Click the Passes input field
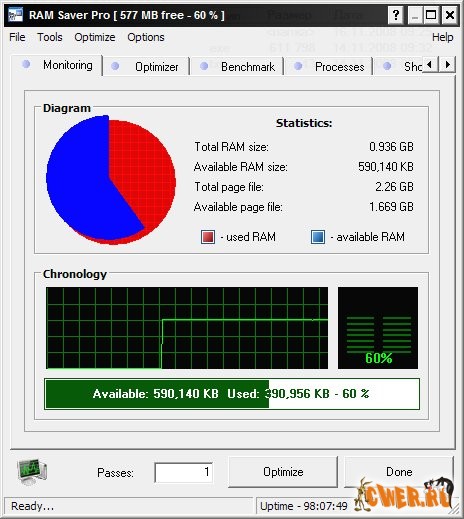The height and width of the screenshot is (519, 464). 184,472
